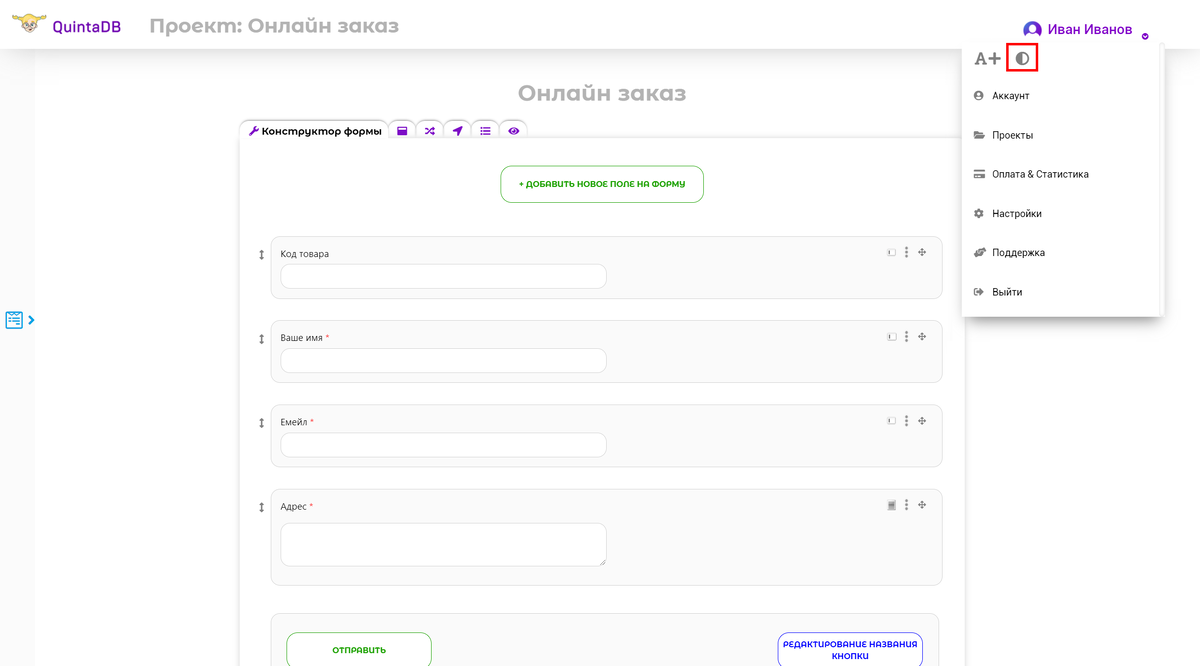Click Иван Иванов user name
The width and height of the screenshot is (1200, 666).
tap(1090, 30)
